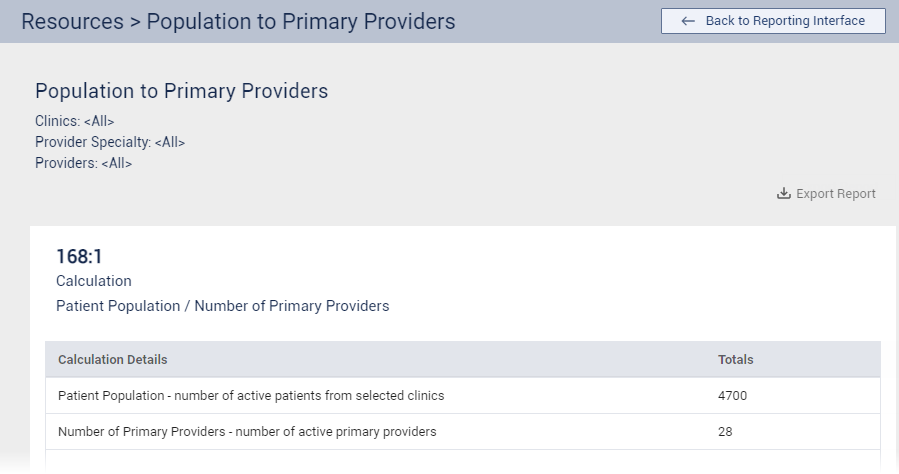Click the Calculation label under the ratio
This screenshot has width=899, height=474.
94,281
